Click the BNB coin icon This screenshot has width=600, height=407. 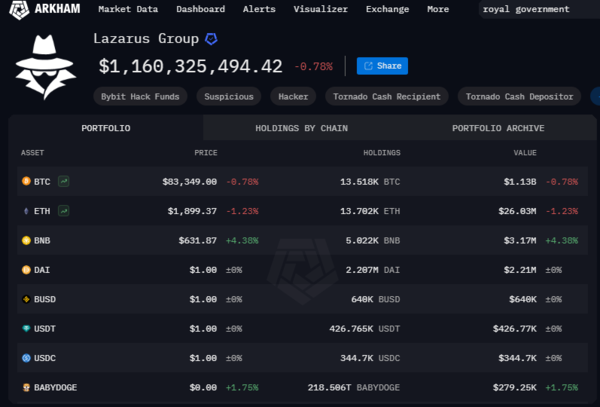pos(26,241)
